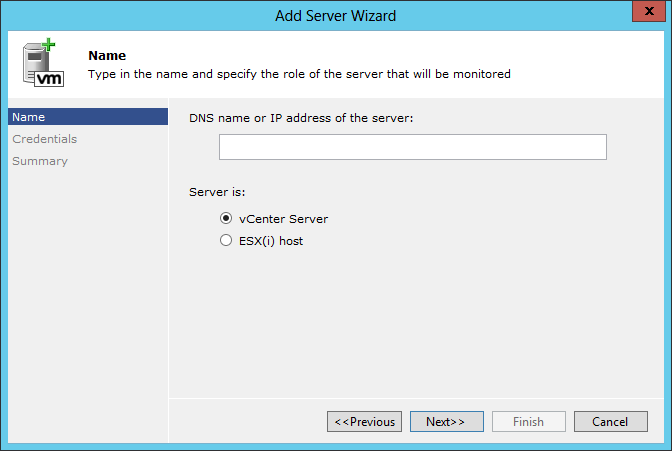This screenshot has height=451, width=672.
Task: Jump to the Summary wizard step
Action: point(40,161)
